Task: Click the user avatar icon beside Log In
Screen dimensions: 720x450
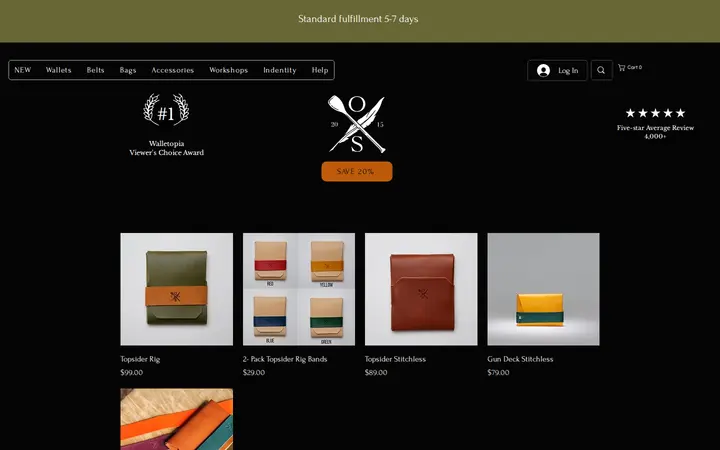Action: 543,70
